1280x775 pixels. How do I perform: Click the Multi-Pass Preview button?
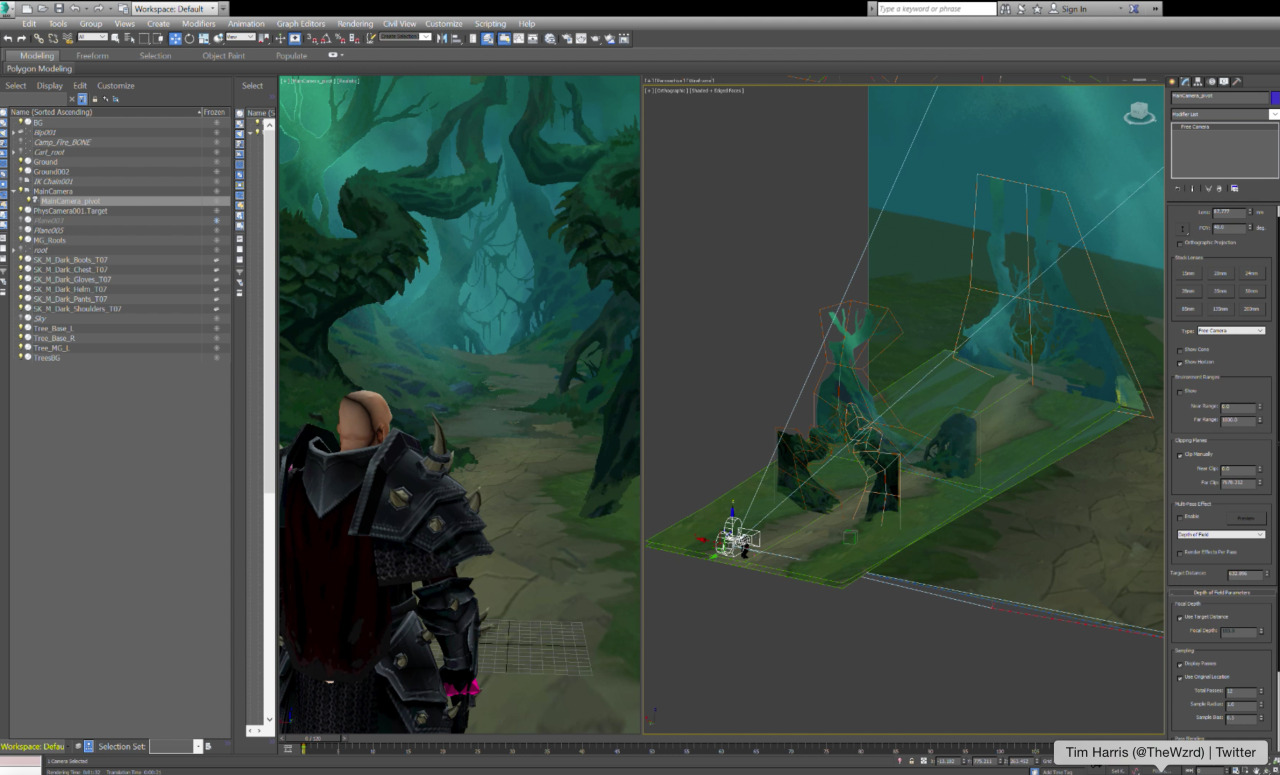pyautogui.click(x=1247, y=518)
